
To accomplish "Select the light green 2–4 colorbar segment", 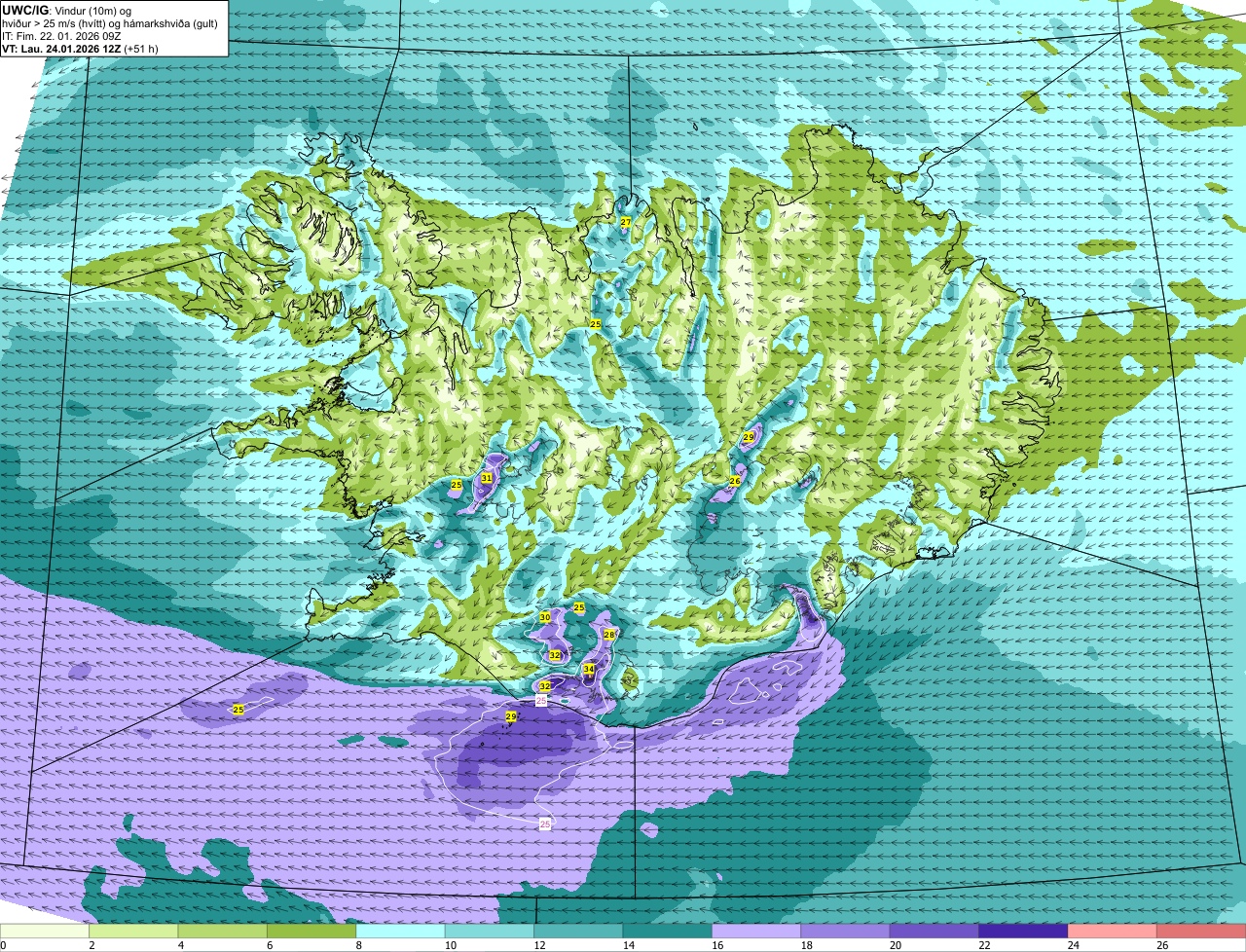I will click(x=134, y=932).
